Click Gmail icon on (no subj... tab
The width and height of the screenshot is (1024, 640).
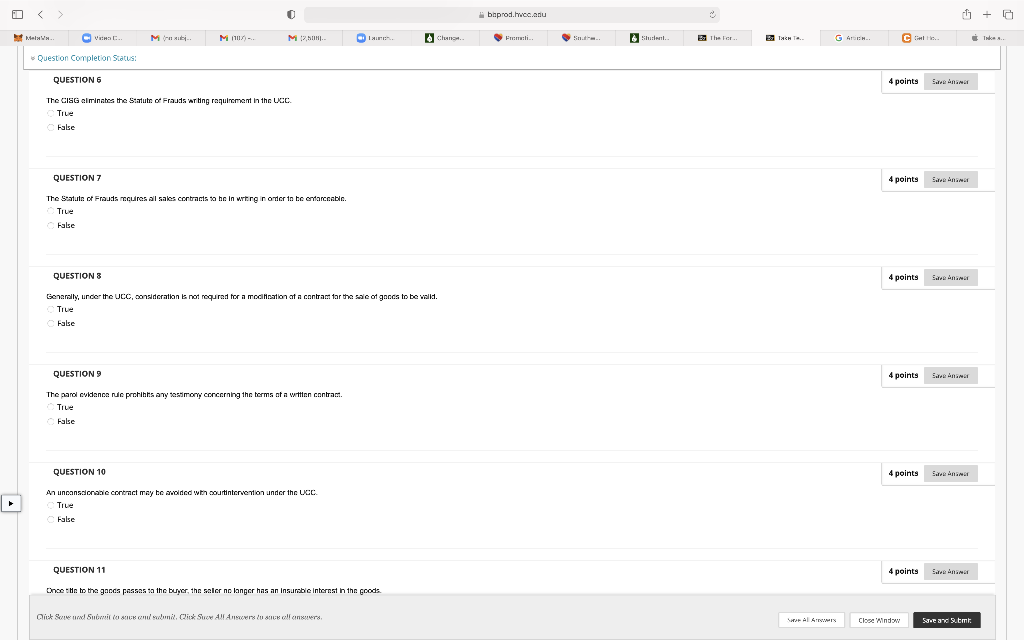point(155,38)
